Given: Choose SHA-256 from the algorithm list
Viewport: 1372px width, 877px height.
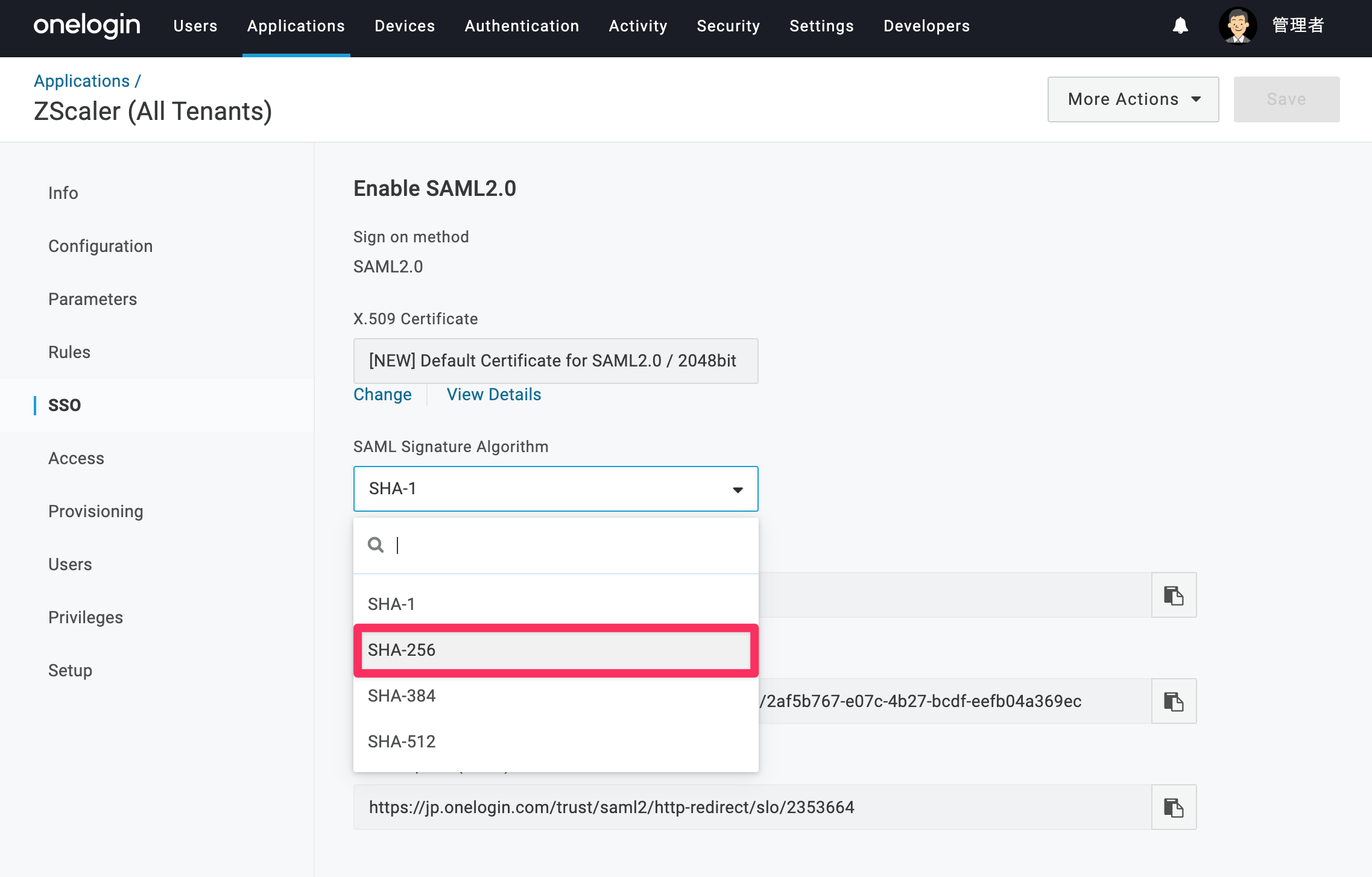Looking at the screenshot, I should (x=555, y=650).
